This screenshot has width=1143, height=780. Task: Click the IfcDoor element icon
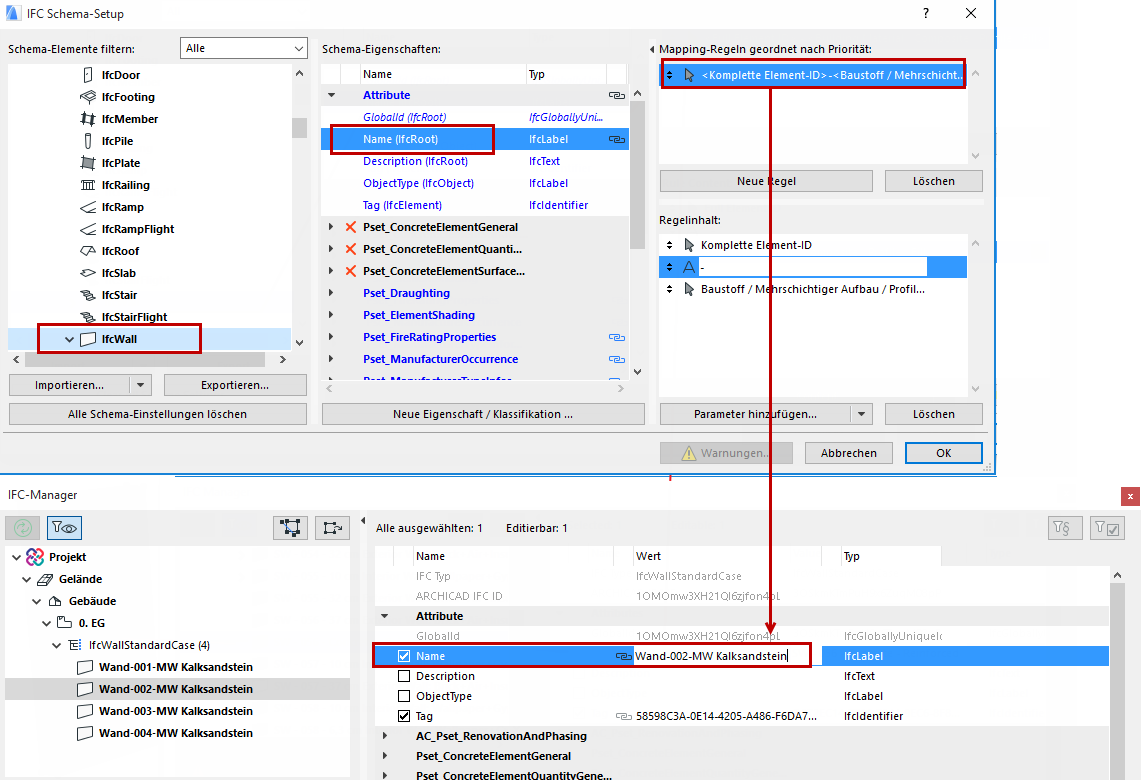pyautogui.click(x=88, y=75)
